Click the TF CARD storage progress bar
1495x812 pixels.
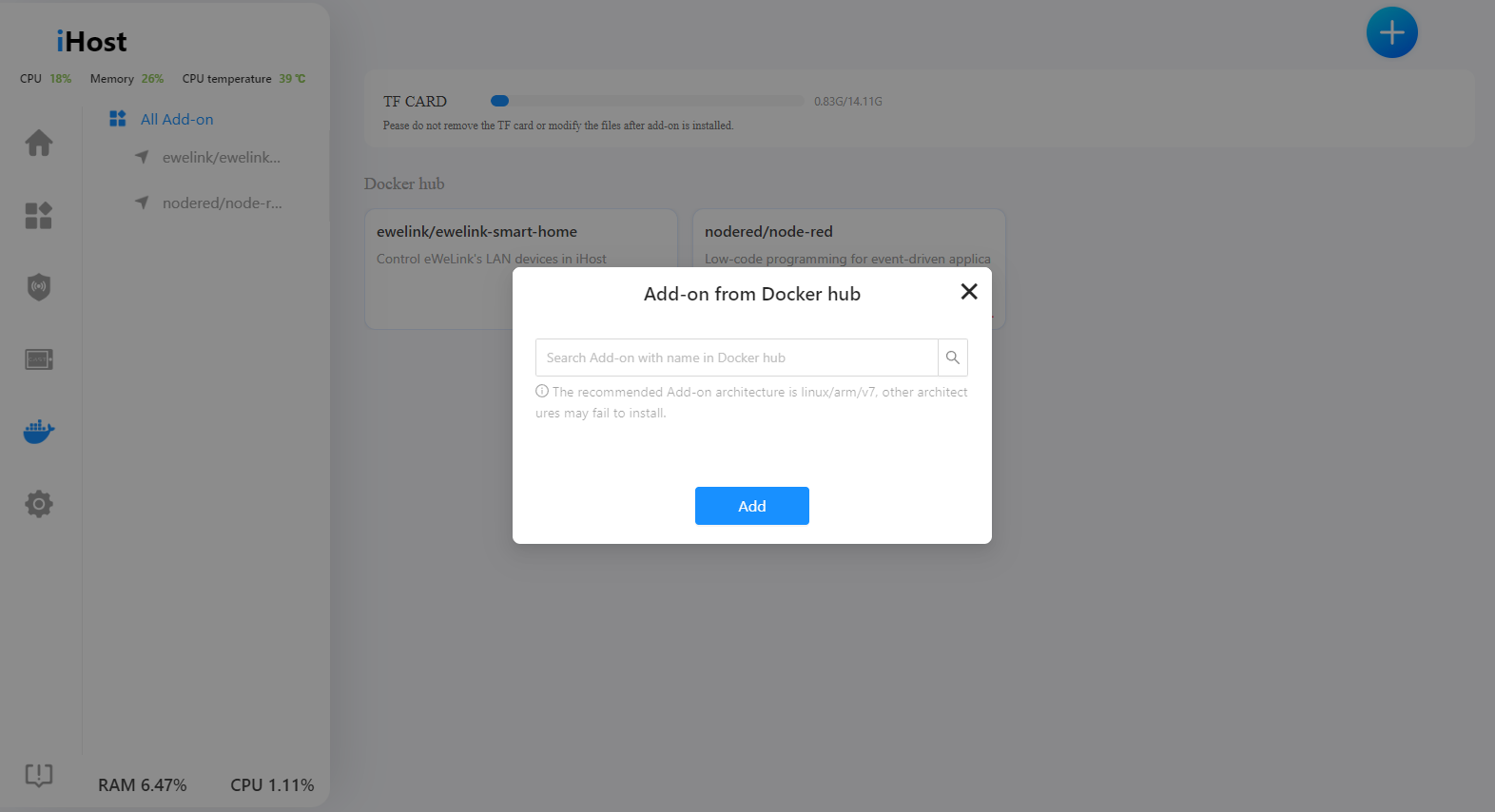(648, 101)
